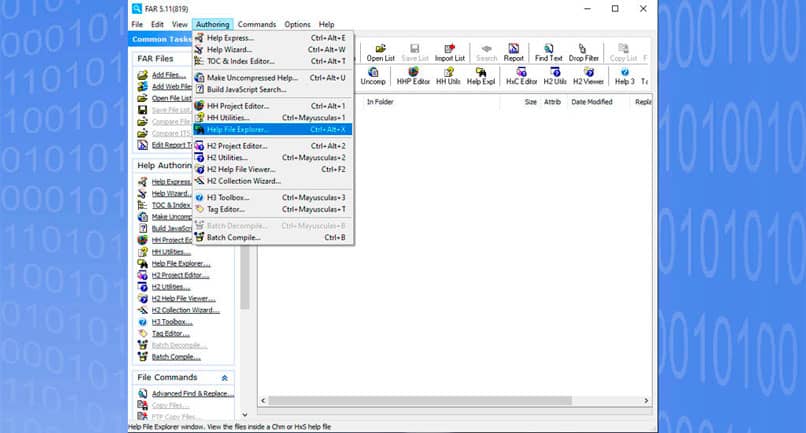806x433 pixels.
Task: Open HHP Editor from the toolbar
Action: (413, 76)
